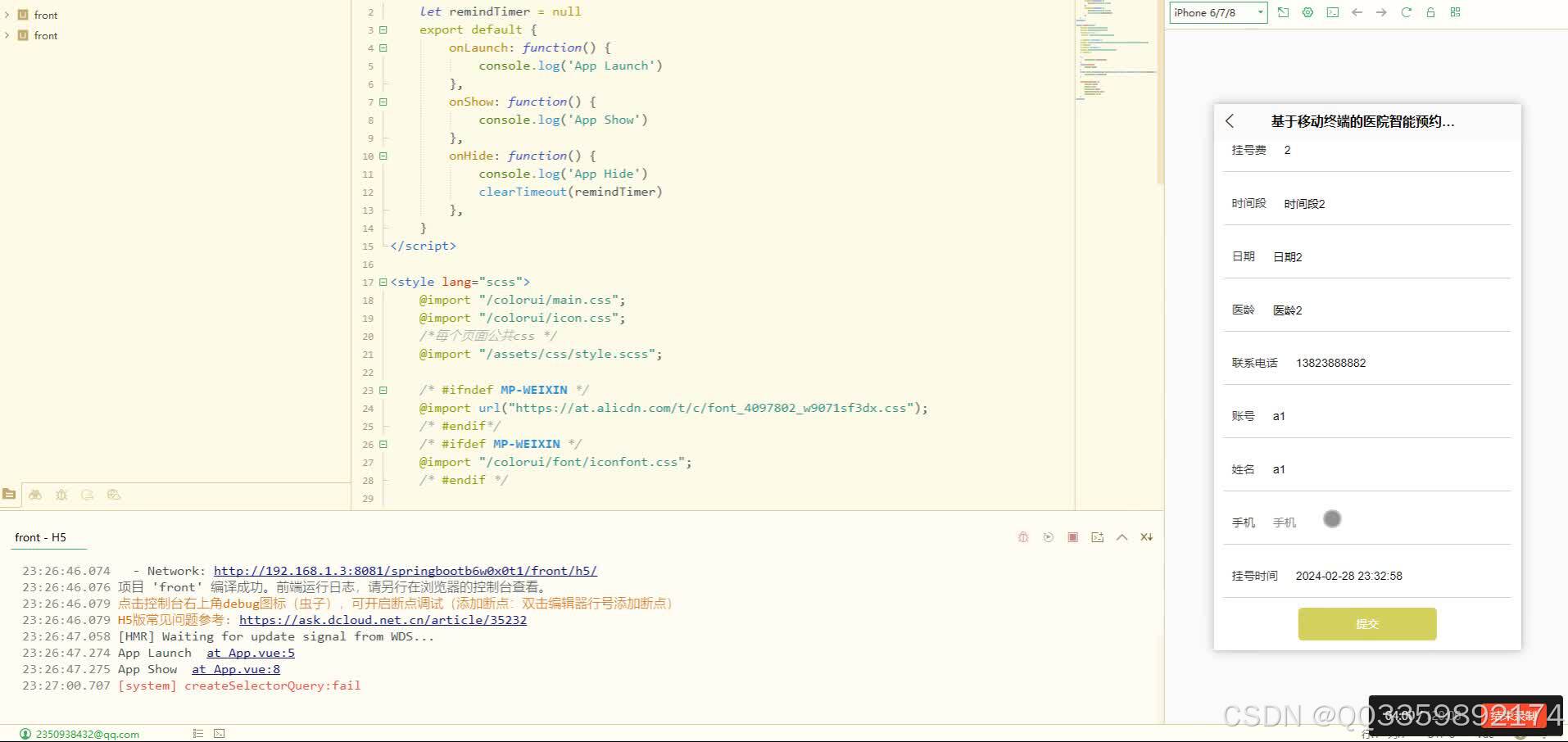Go back with the preview back arrow
Viewport: 1568px width, 742px height.
[x=1357, y=12]
